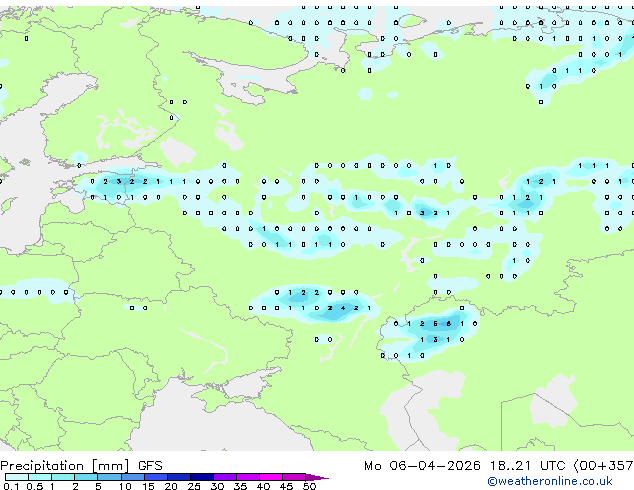Select the 0.5–1 mm legend color box
The height and width of the screenshot is (490, 634).
pos(40,477)
